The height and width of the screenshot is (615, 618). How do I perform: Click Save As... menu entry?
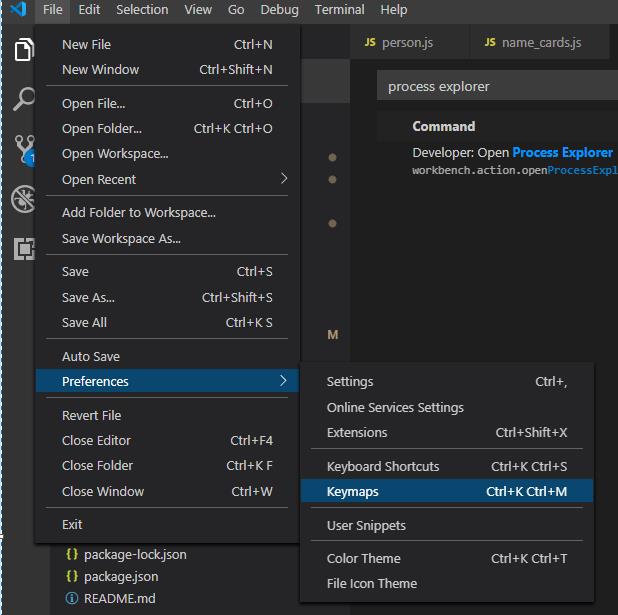tap(167, 297)
